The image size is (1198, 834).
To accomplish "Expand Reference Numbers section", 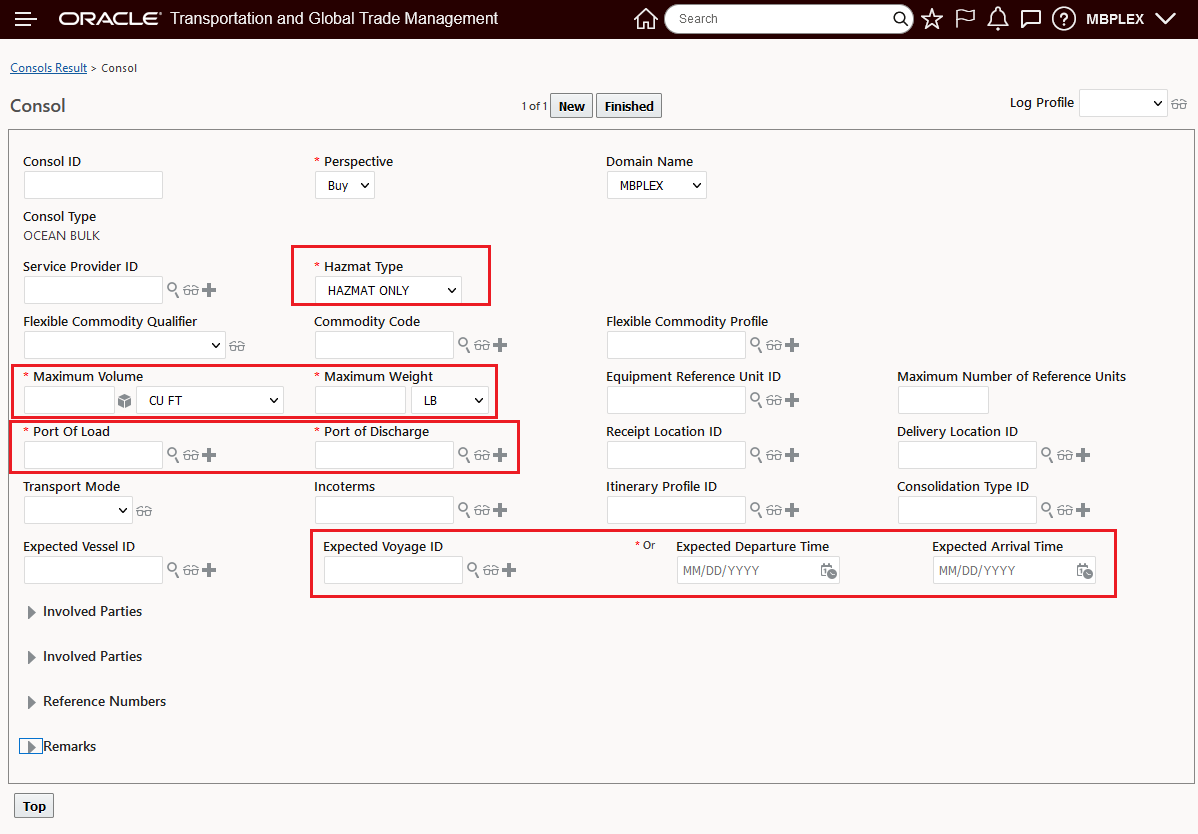I will 31,703.
